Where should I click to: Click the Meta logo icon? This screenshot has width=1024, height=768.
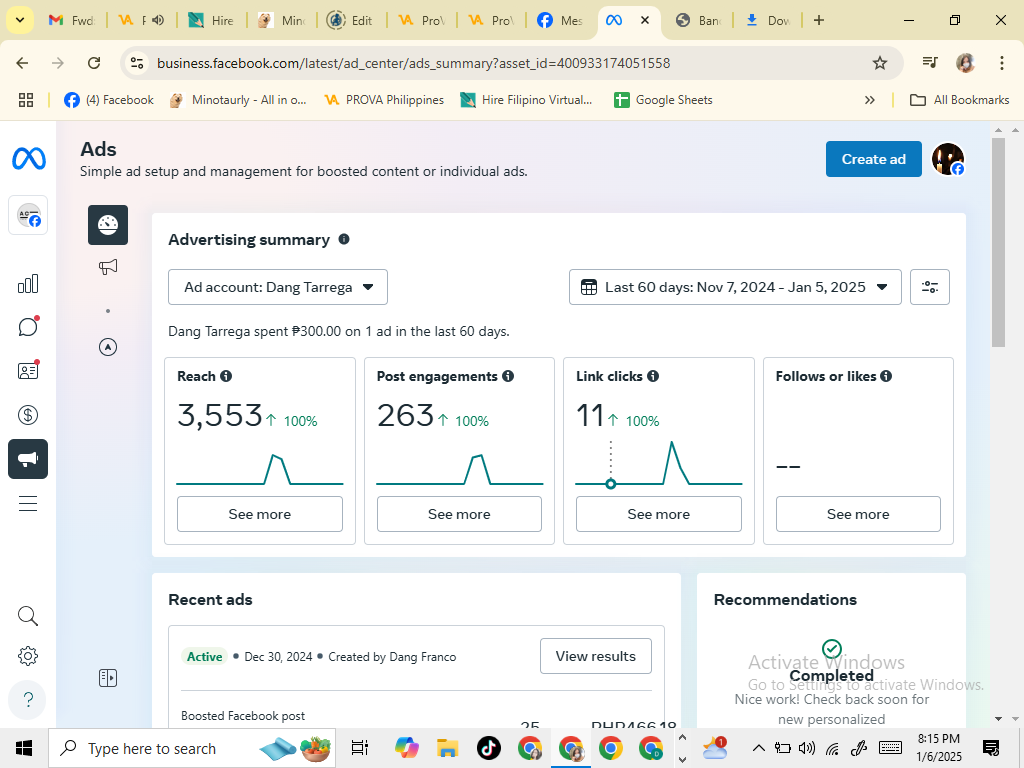point(28,159)
